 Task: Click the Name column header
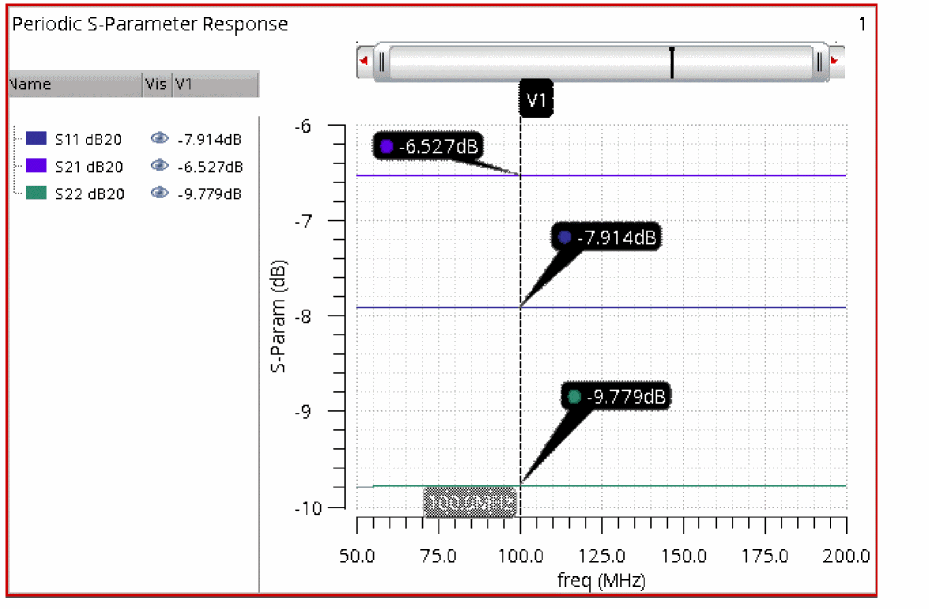(x=75, y=84)
